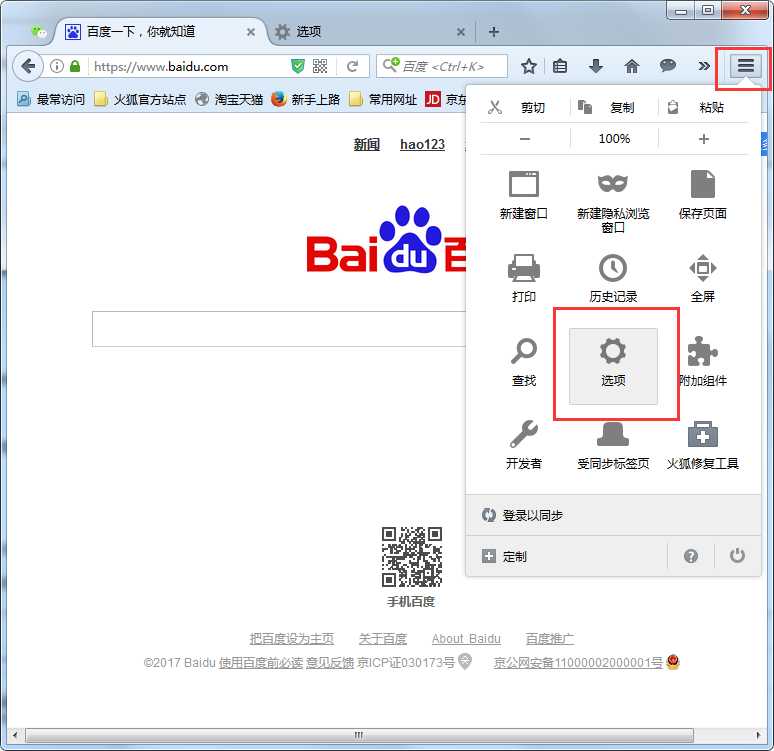
Task: Zoom out with minus button
Action: pyautogui.click(x=525, y=139)
